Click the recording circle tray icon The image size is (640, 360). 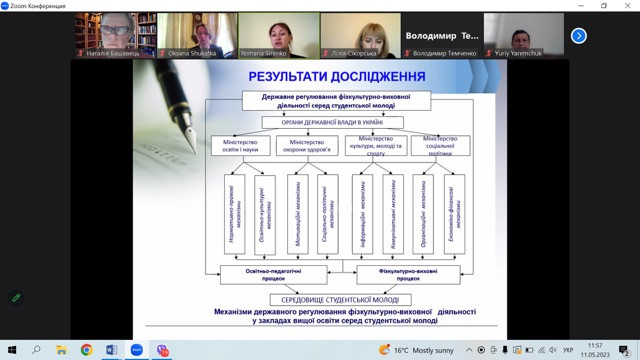tap(481, 350)
